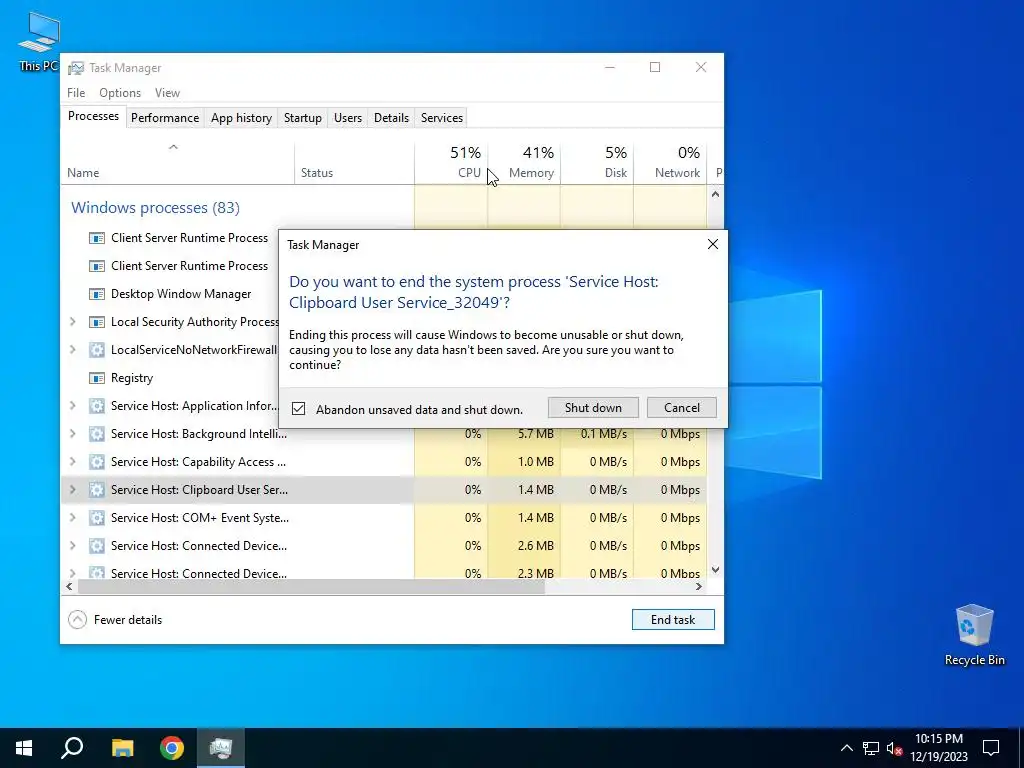The image size is (1024, 768).
Task: Open the notification center icon
Action: [x=991, y=748]
